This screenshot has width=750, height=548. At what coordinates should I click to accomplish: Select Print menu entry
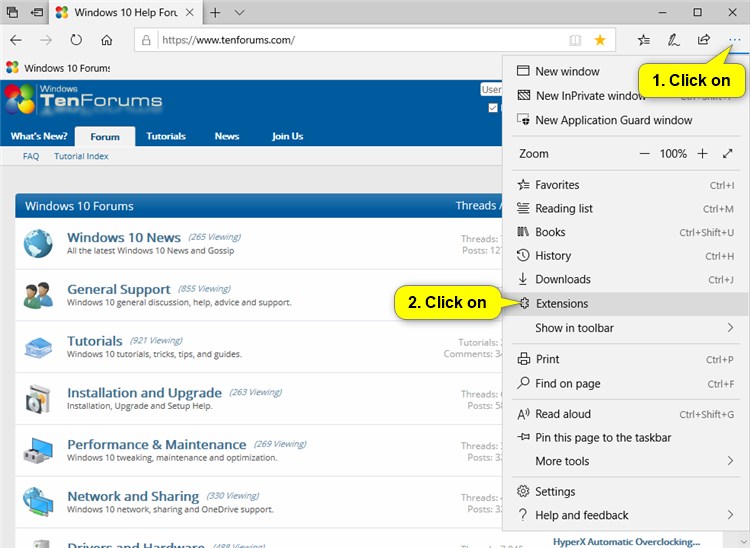point(625,359)
